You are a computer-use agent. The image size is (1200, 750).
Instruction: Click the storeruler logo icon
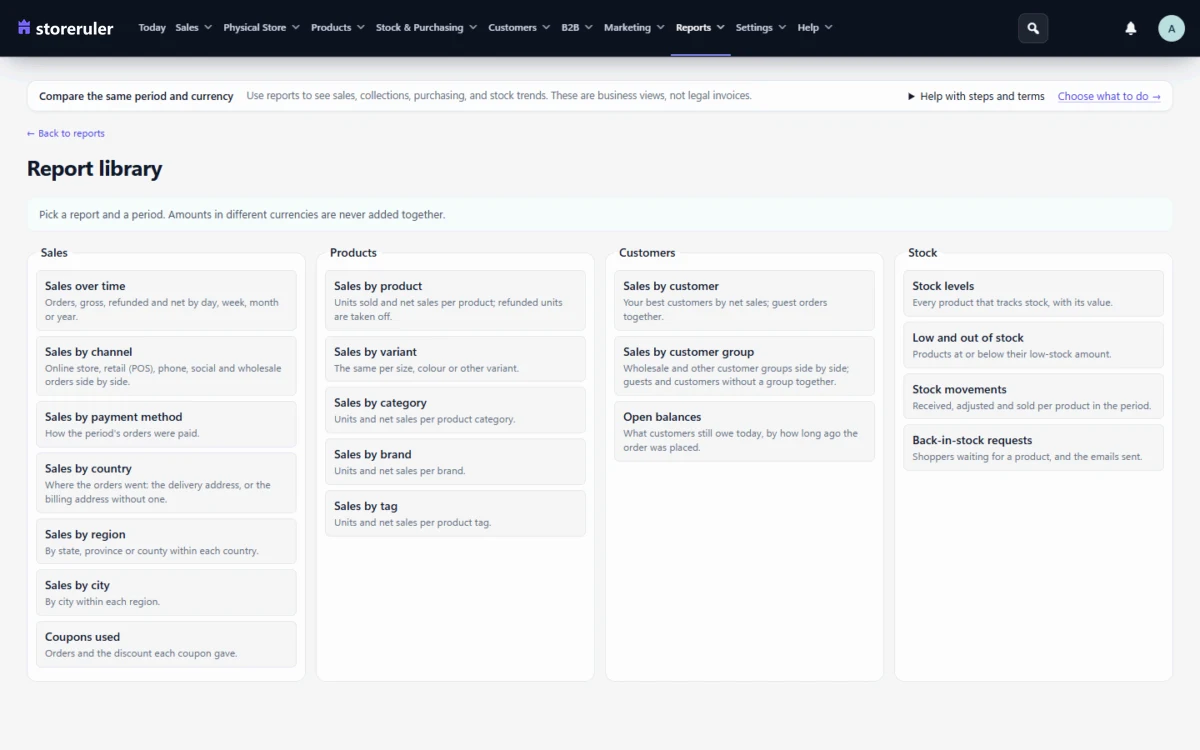pyautogui.click(x=25, y=28)
